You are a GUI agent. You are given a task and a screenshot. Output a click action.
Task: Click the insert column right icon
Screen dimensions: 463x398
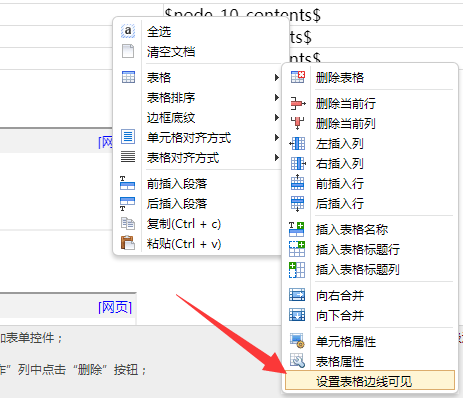click(298, 163)
